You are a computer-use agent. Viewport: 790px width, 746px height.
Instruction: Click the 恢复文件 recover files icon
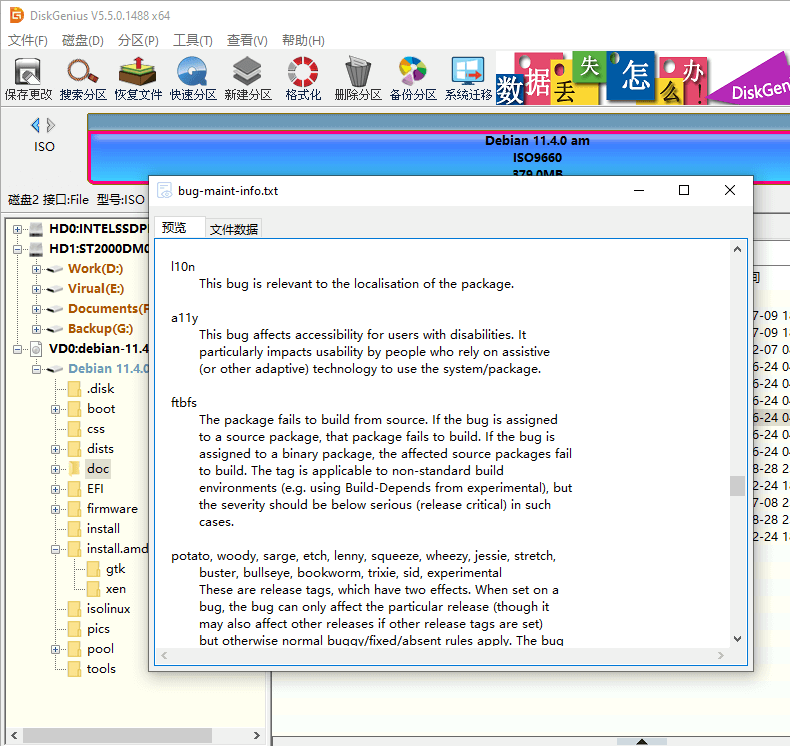(138, 79)
